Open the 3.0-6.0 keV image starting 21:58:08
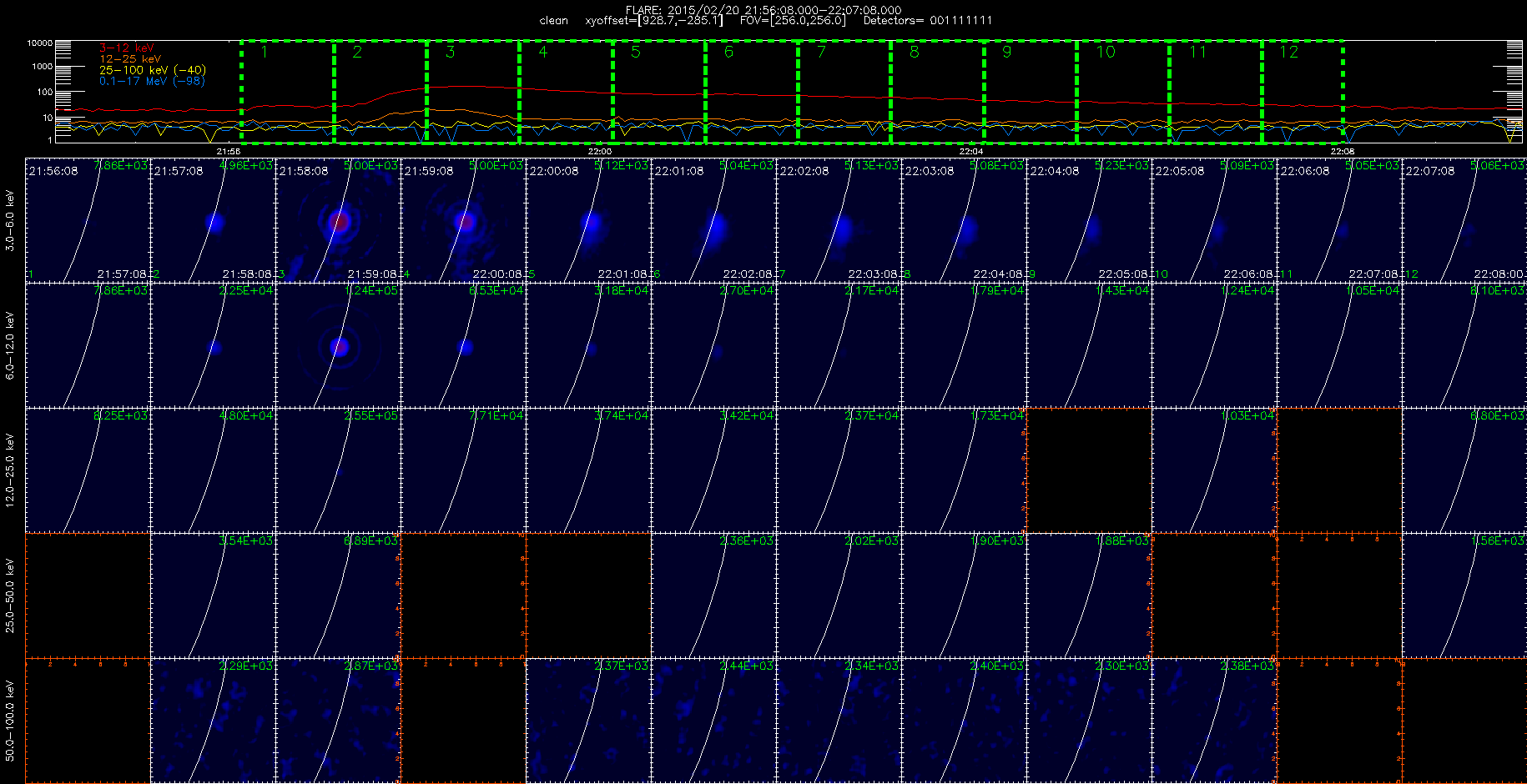 click(x=338, y=220)
